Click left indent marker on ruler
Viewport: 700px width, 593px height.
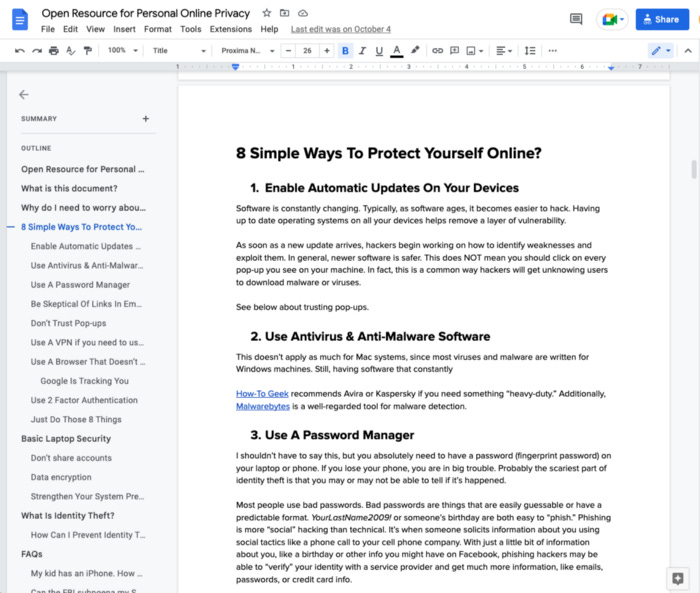pyautogui.click(x=235, y=67)
